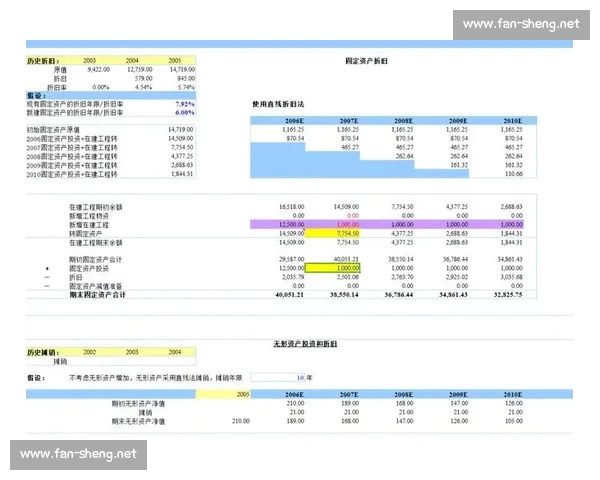Click the 6.00% assumption cell

[x=185, y=113]
